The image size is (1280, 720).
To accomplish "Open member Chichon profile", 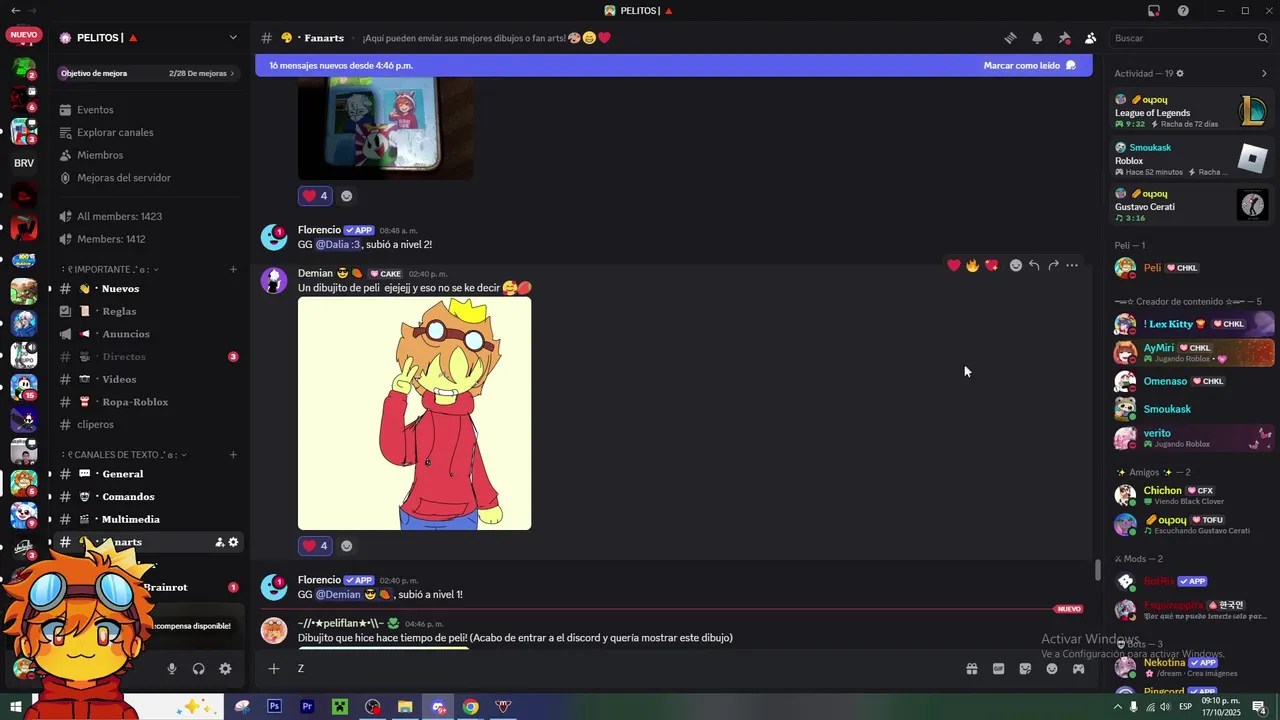I will click(x=1194, y=495).
